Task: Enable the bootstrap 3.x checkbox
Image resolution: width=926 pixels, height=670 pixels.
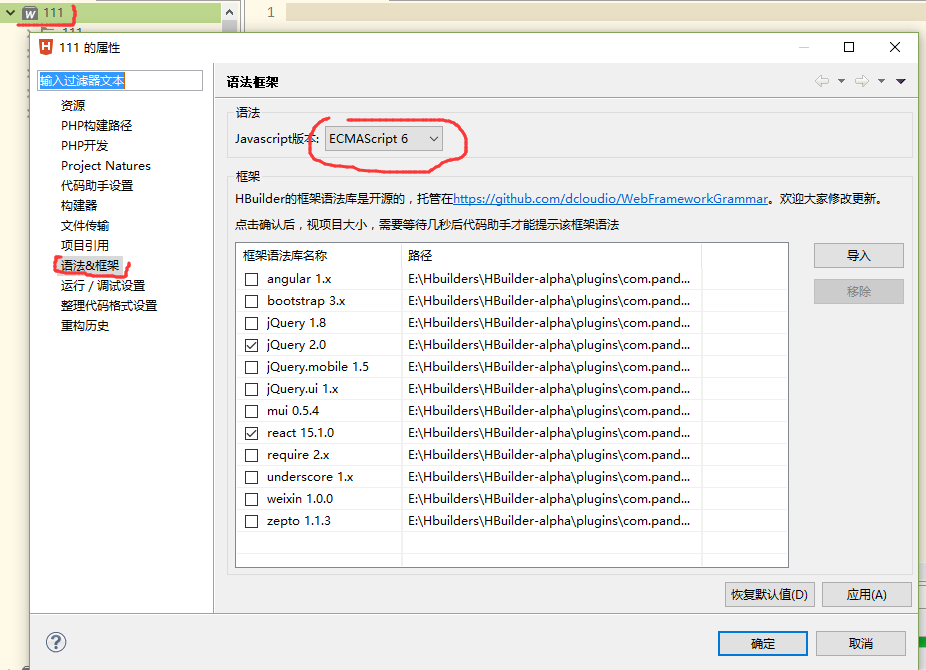Action: point(252,301)
